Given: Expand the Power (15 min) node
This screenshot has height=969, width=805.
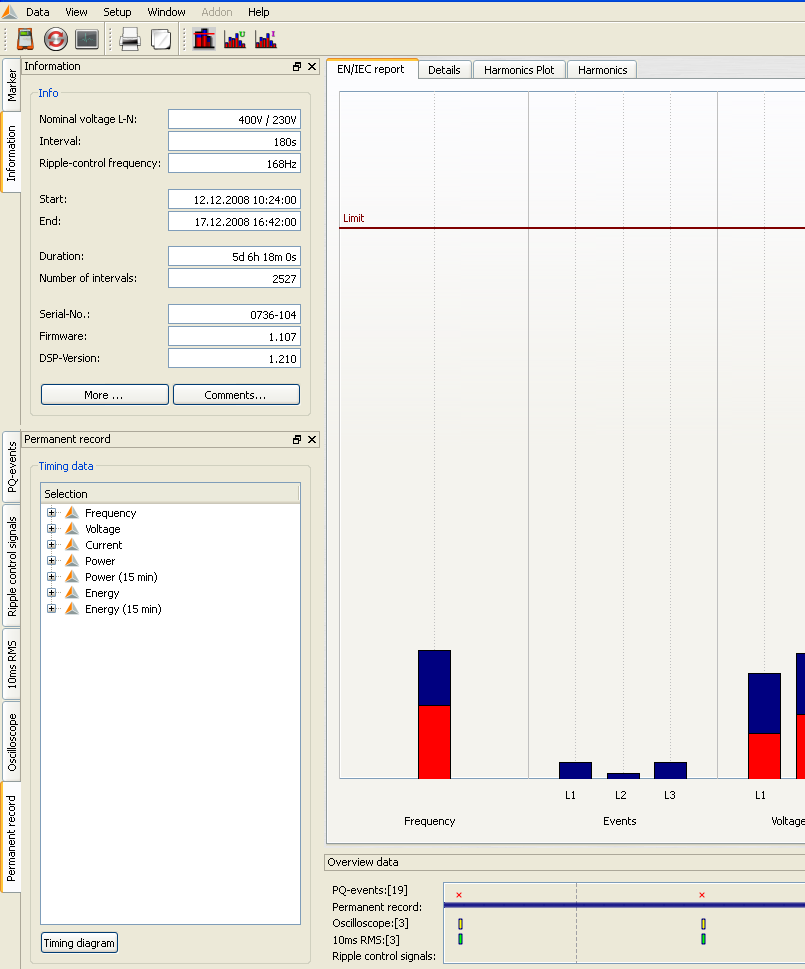Looking at the screenshot, I should 51,577.
